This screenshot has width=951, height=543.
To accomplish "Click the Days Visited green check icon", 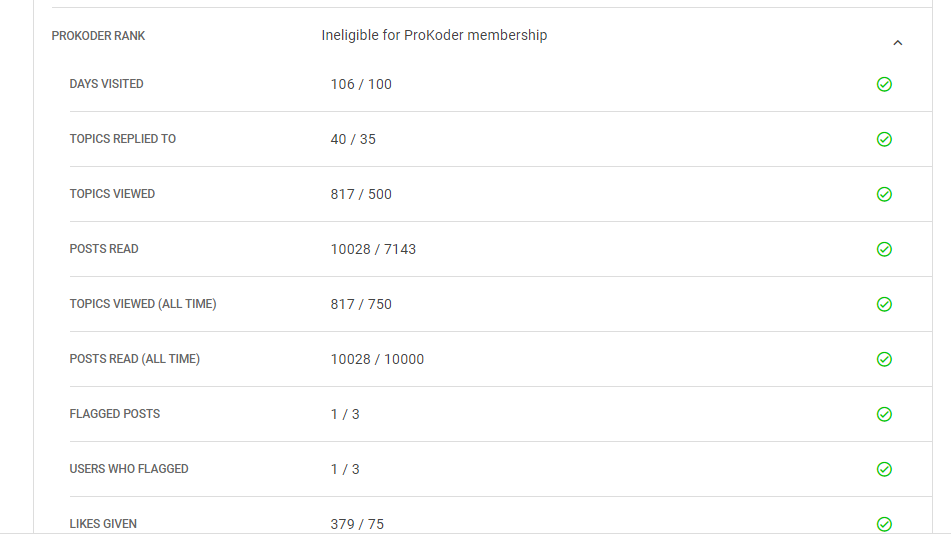I will tap(884, 84).
